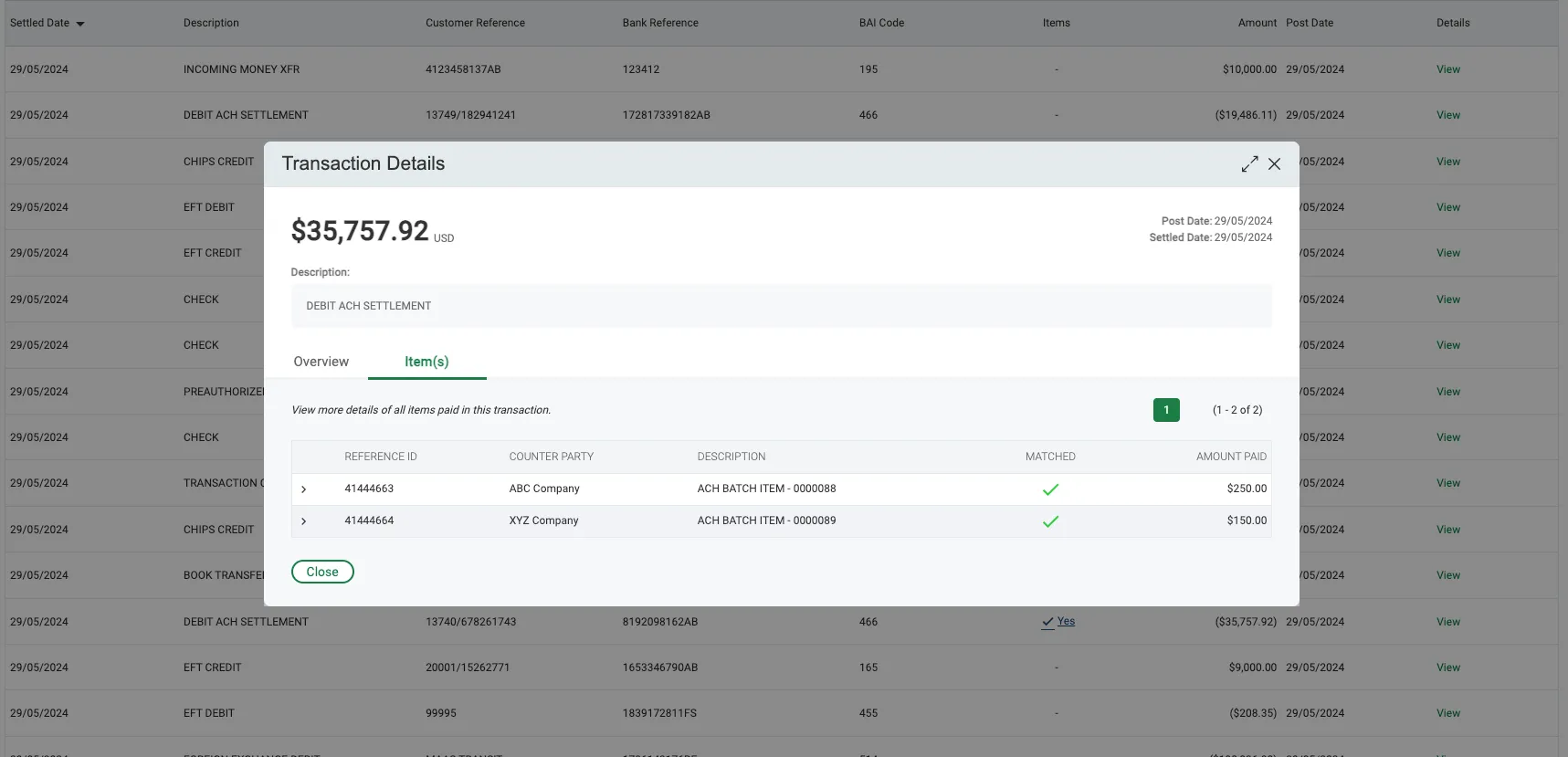Sort by Settled Date column arrow
Viewport: 1568px width, 757px height.
(80, 24)
